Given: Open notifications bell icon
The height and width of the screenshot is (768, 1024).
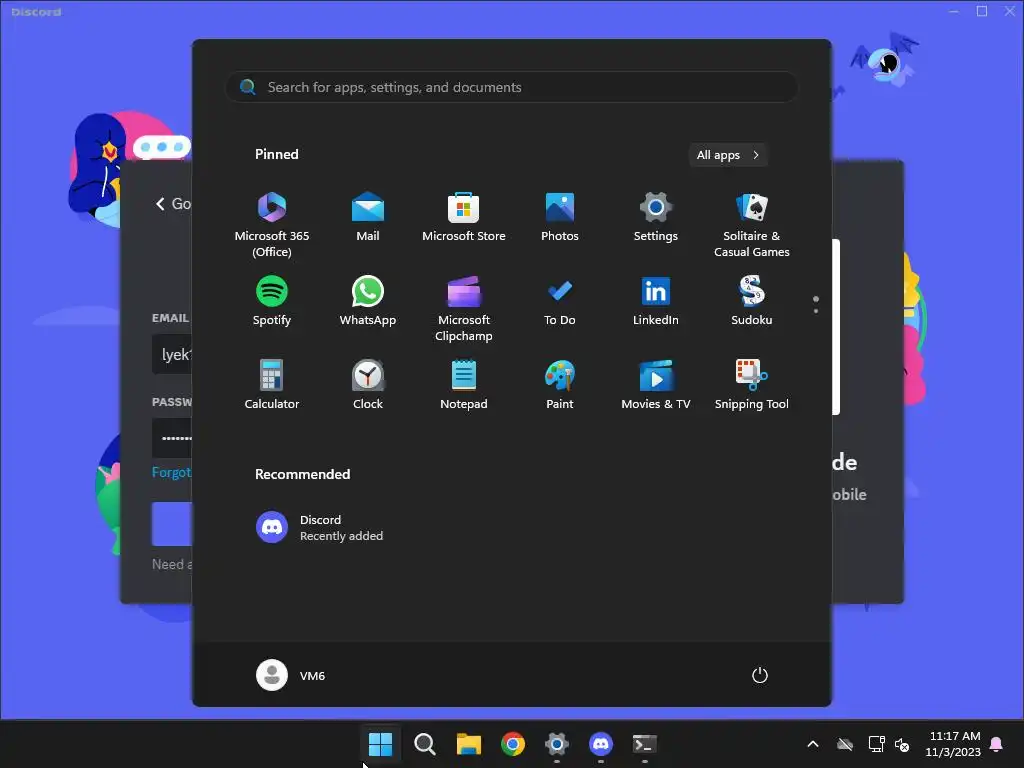Looking at the screenshot, I should (x=997, y=744).
